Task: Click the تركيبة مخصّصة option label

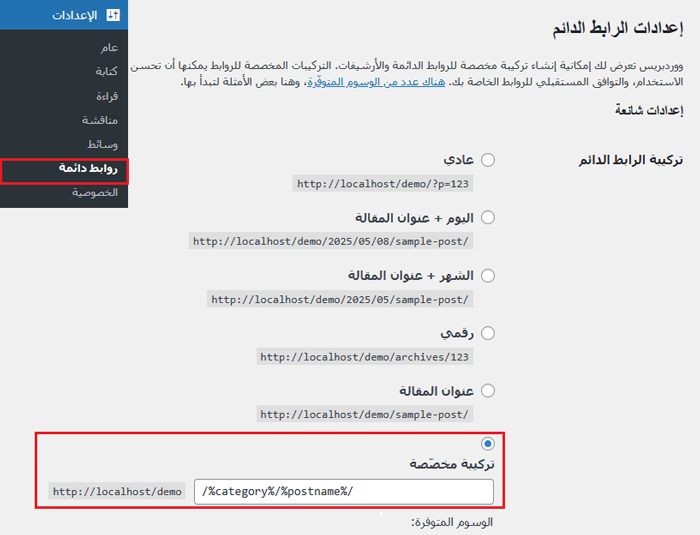Action: [x=452, y=464]
